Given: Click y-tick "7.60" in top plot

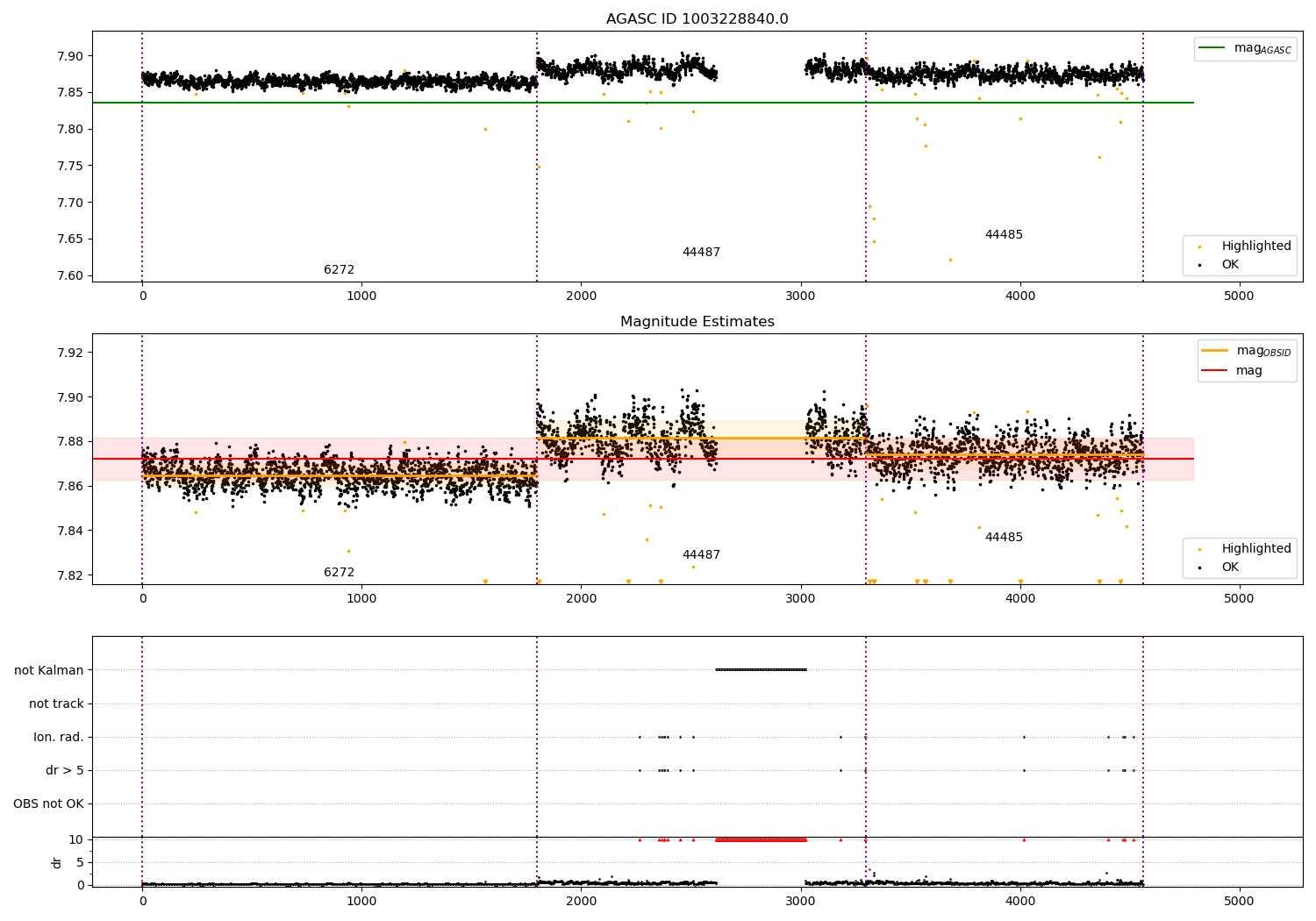Looking at the screenshot, I should (69, 275).
